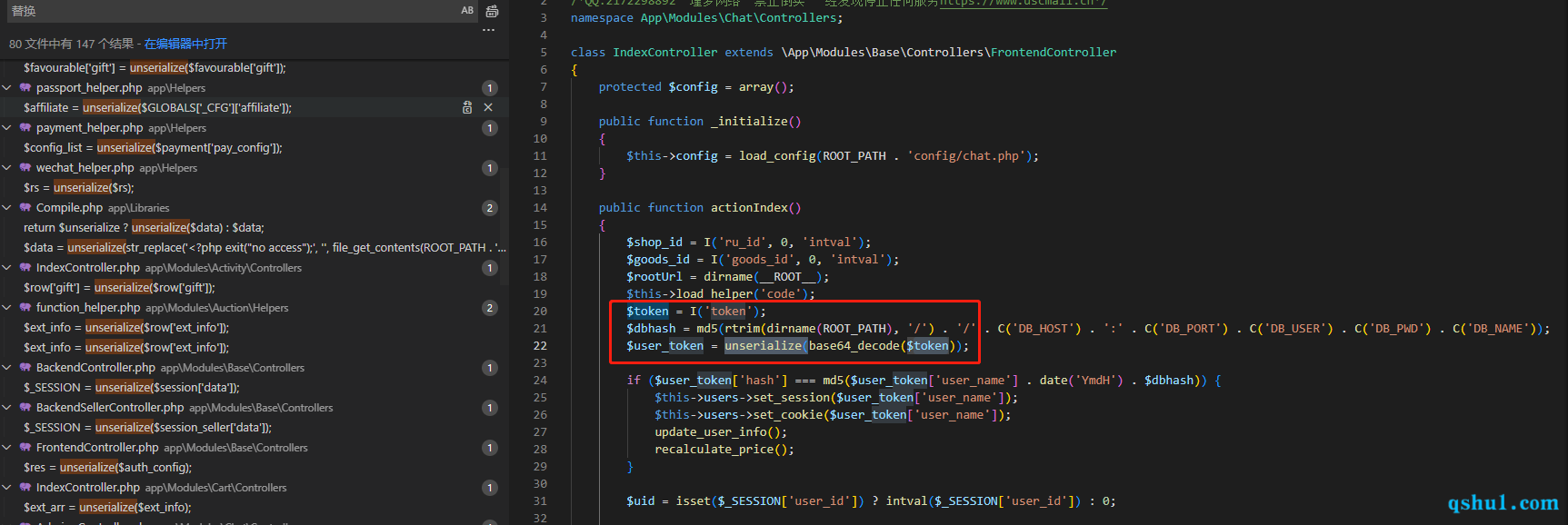This screenshot has width=1568, height=525.
Task: Select BackendSellerController.php file name in results
Action: (110, 407)
